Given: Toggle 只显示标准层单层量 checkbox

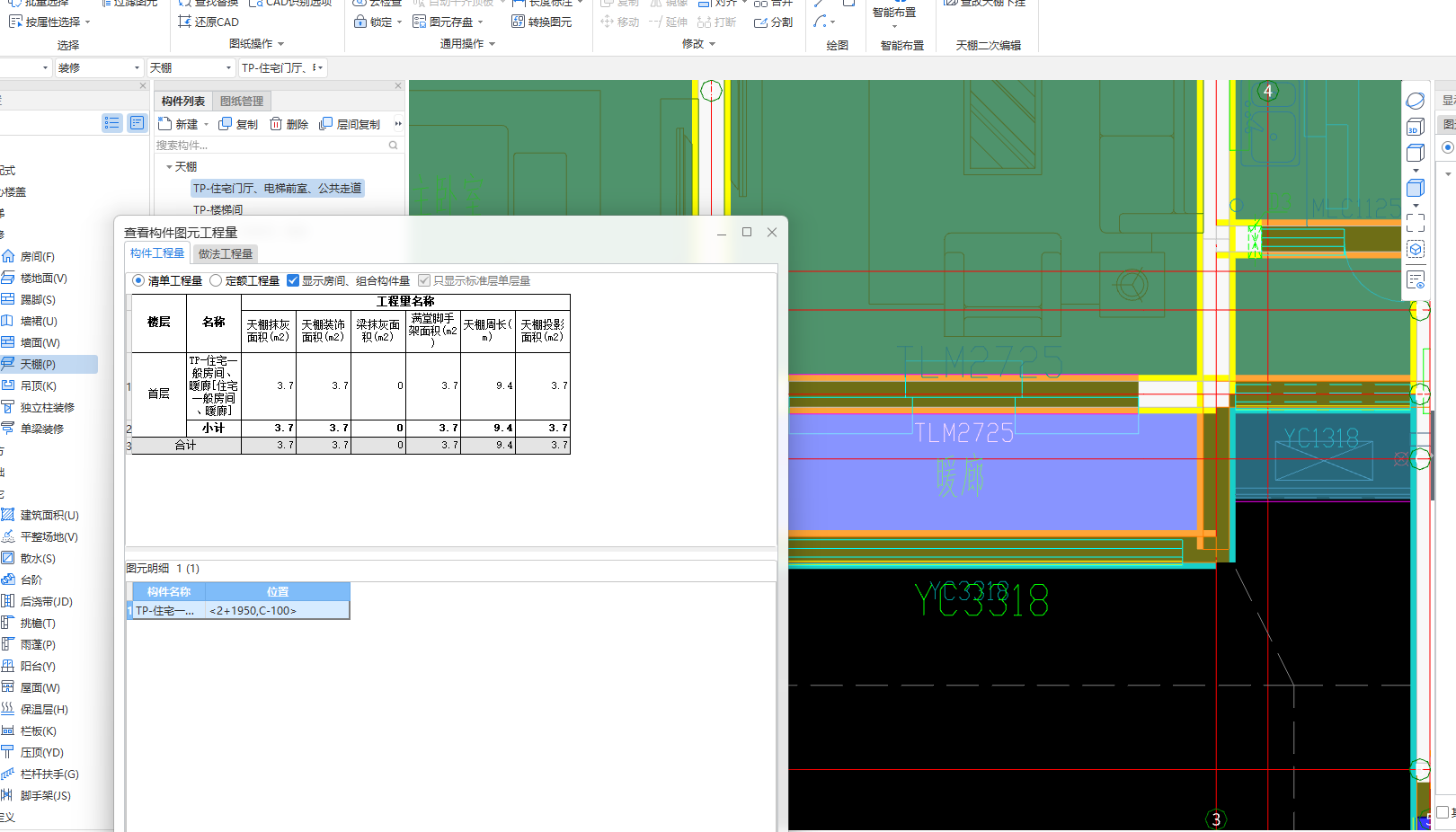Looking at the screenshot, I should click(424, 280).
